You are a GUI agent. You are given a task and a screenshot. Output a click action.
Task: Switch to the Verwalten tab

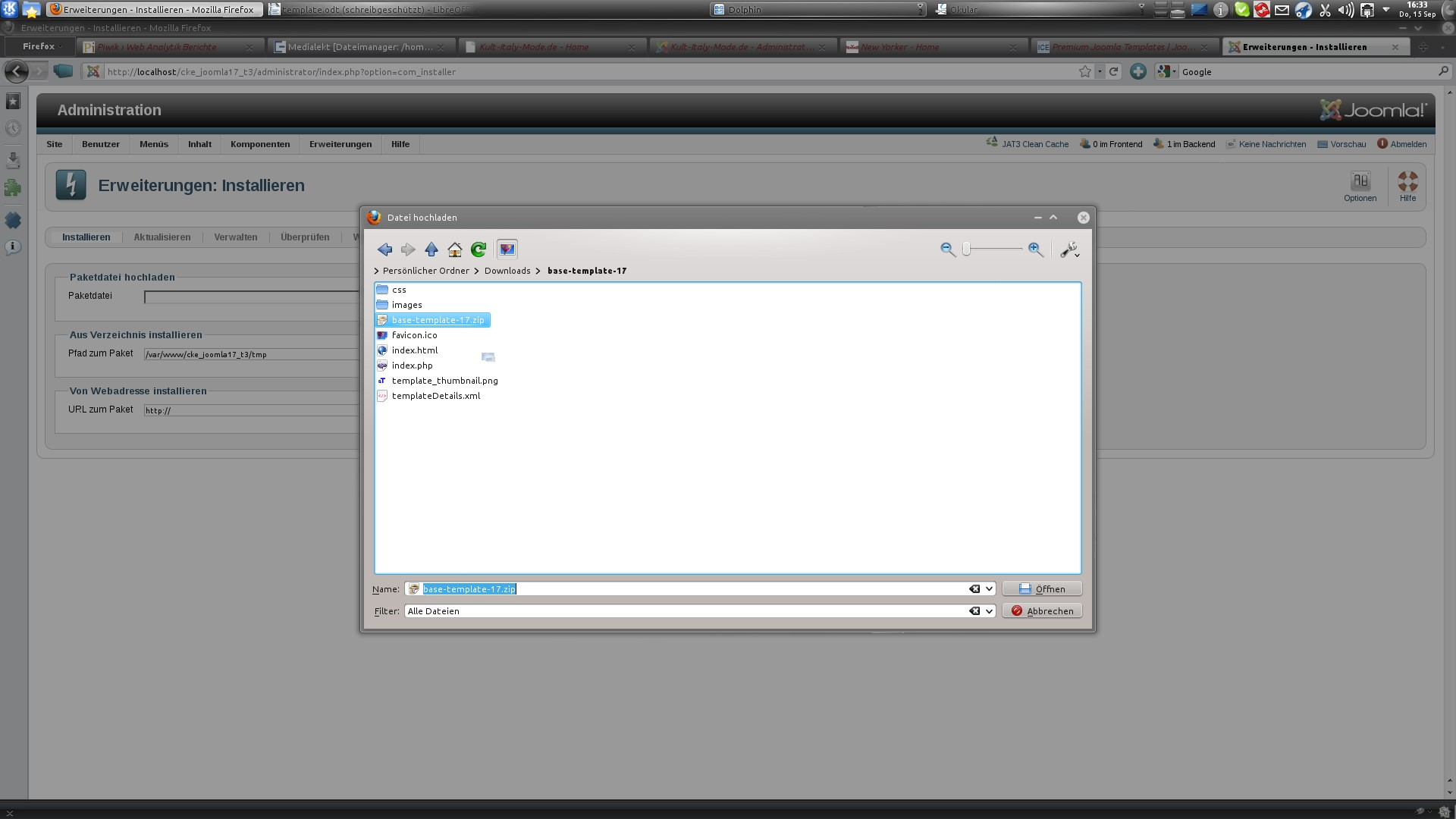(x=236, y=237)
